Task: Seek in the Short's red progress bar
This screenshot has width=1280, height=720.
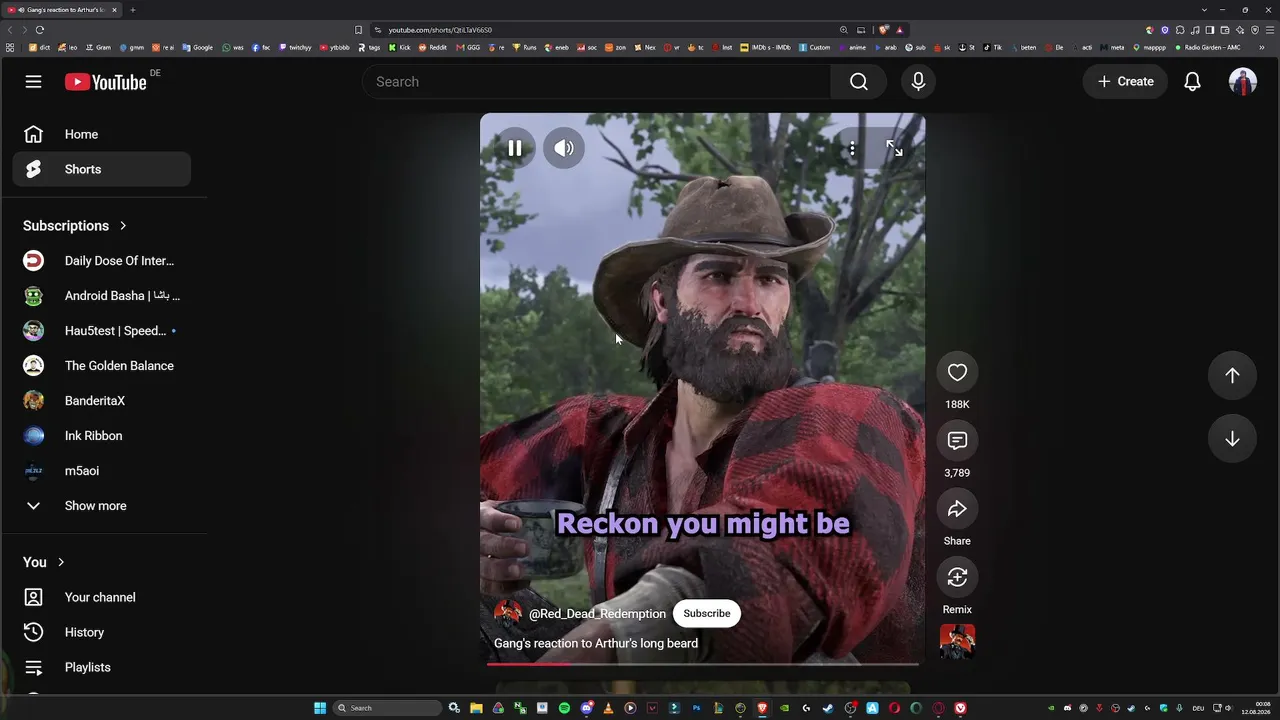Action: [702, 663]
